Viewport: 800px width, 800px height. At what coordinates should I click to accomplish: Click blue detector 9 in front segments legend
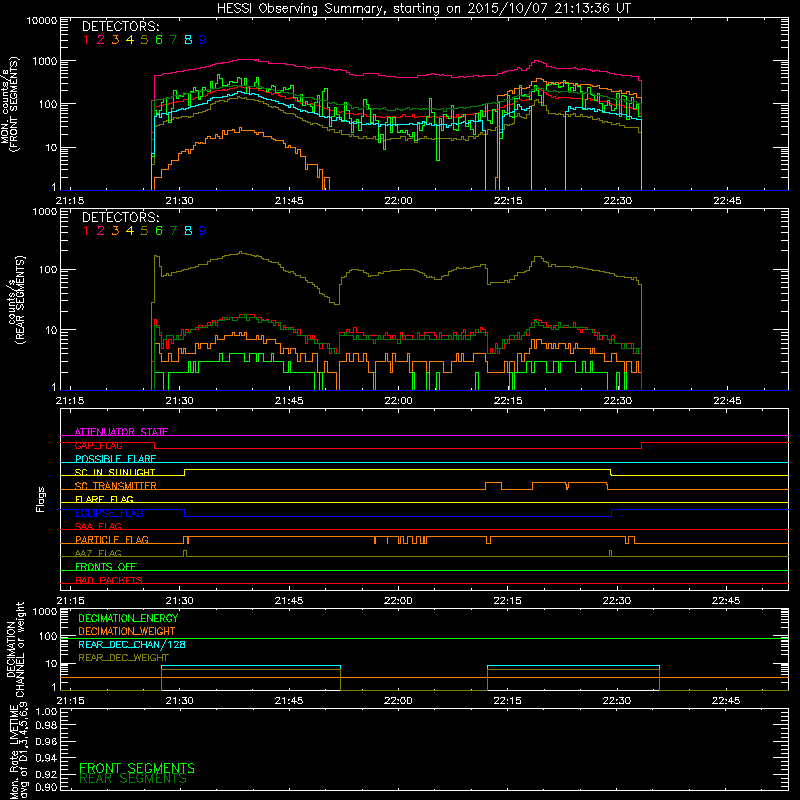coord(203,40)
